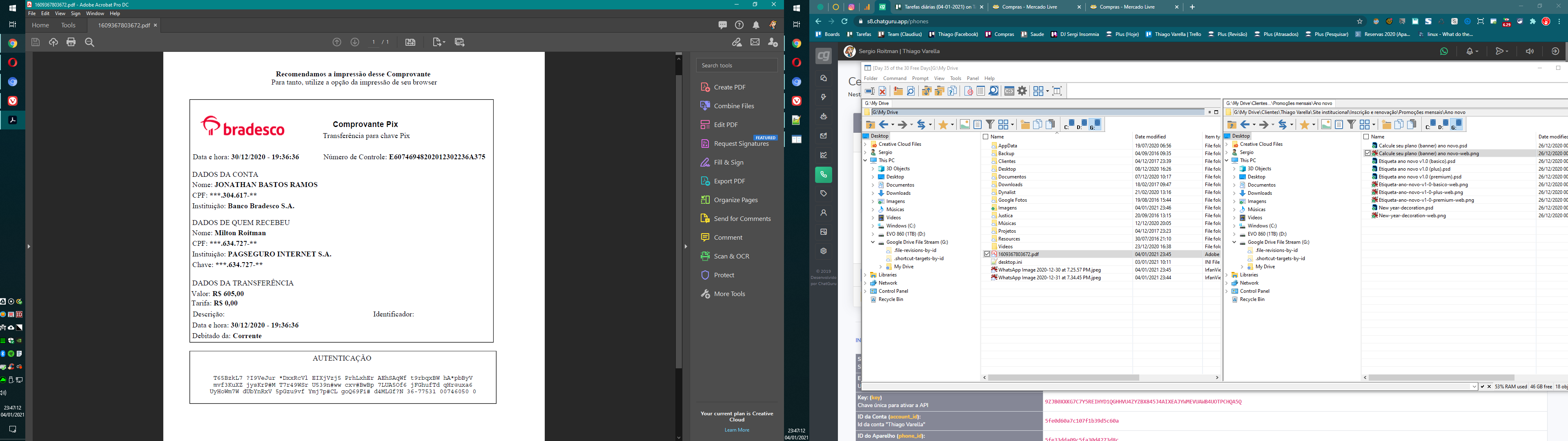Click the Search tools input field
This screenshot has height=441, width=1568.
(x=737, y=65)
